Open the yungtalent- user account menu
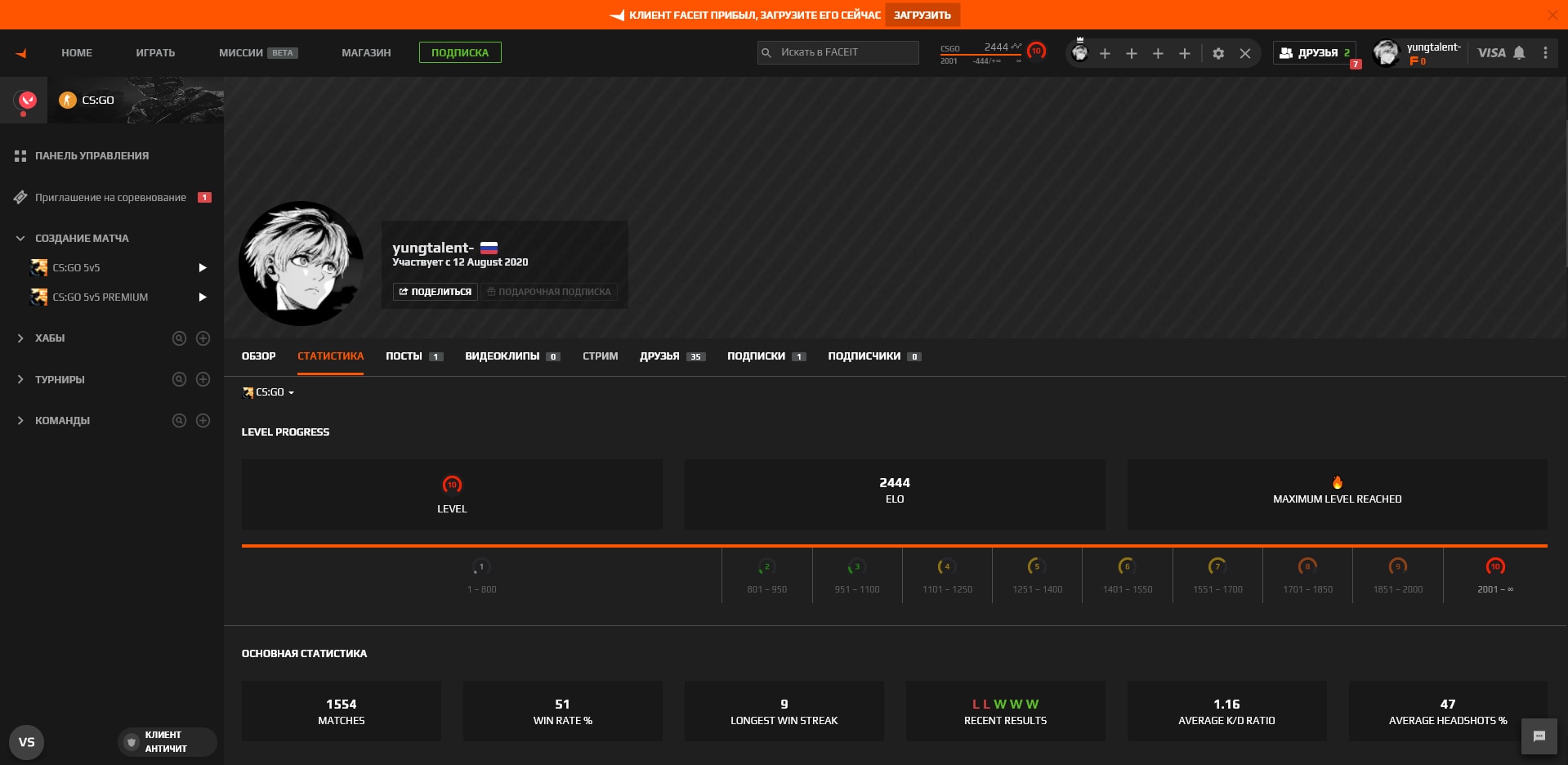 click(1418, 53)
